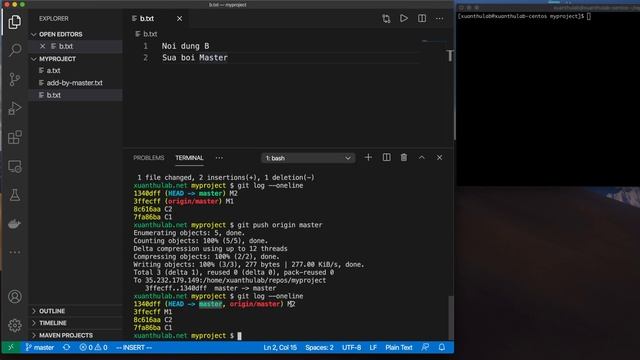The height and width of the screenshot is (360, 640).
Task: Open the Accounts menu
Action: point(15,296)
